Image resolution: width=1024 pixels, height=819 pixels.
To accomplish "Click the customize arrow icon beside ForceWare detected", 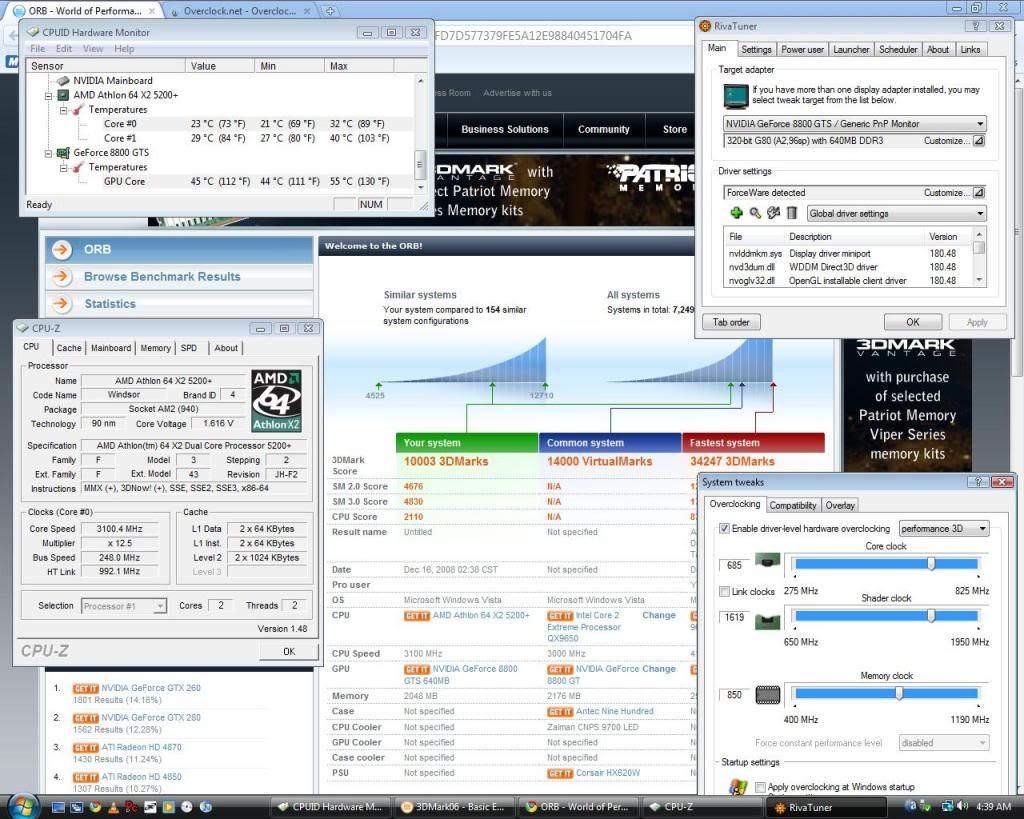I will (x=978, y=193).
